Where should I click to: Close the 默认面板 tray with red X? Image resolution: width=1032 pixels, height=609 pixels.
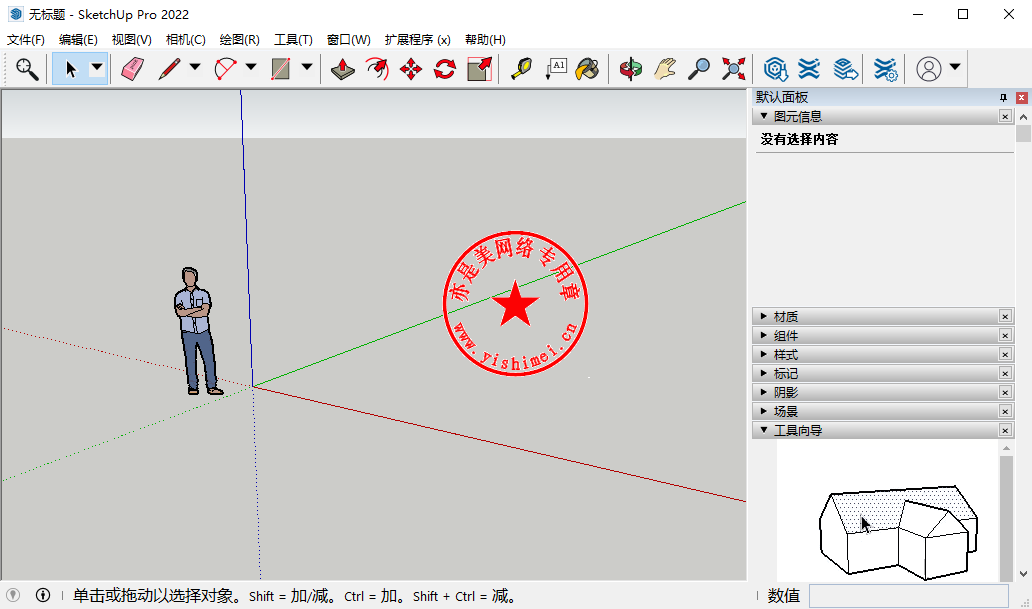click(1021, 97)
